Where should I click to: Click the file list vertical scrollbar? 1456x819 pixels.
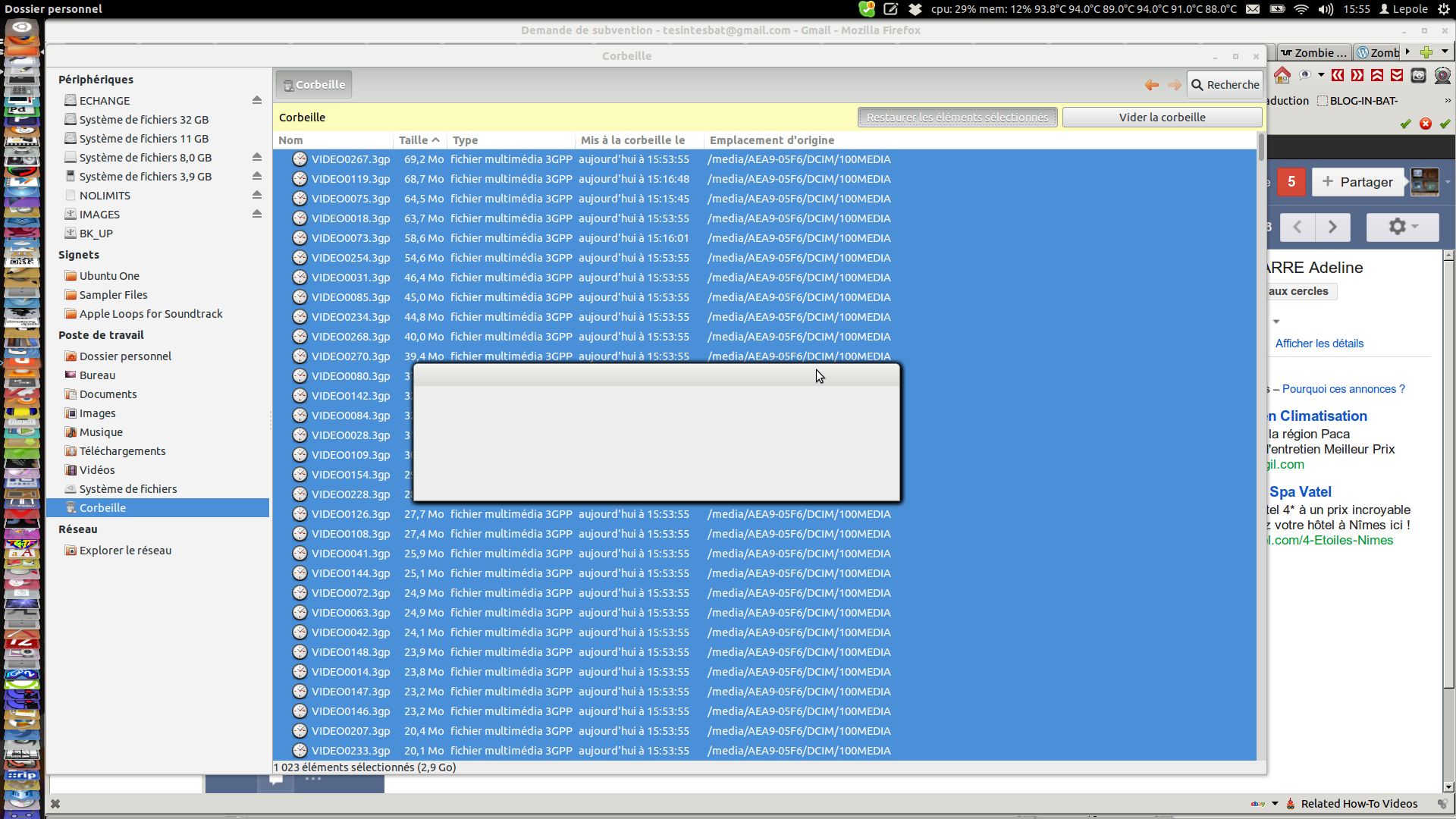1261,148
